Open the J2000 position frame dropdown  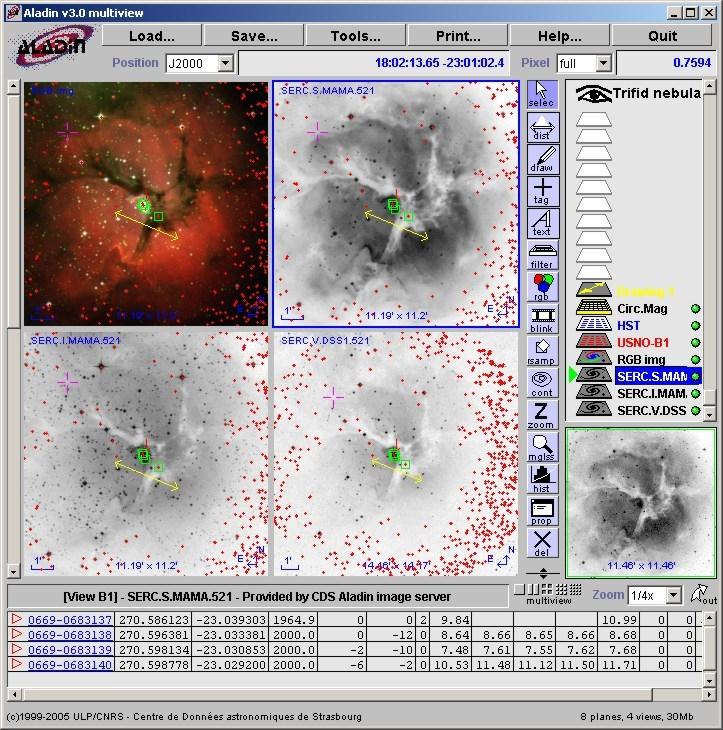[224, 63]
